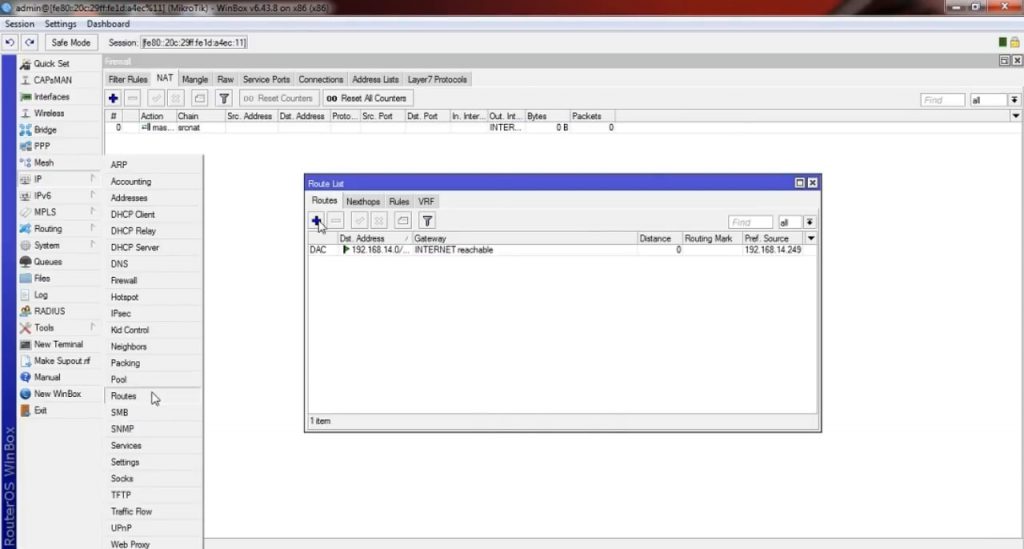This screenshot has width=1024, height=549.
Task: Switch to Filter Rules tab
Action: (x=128, y=80)
